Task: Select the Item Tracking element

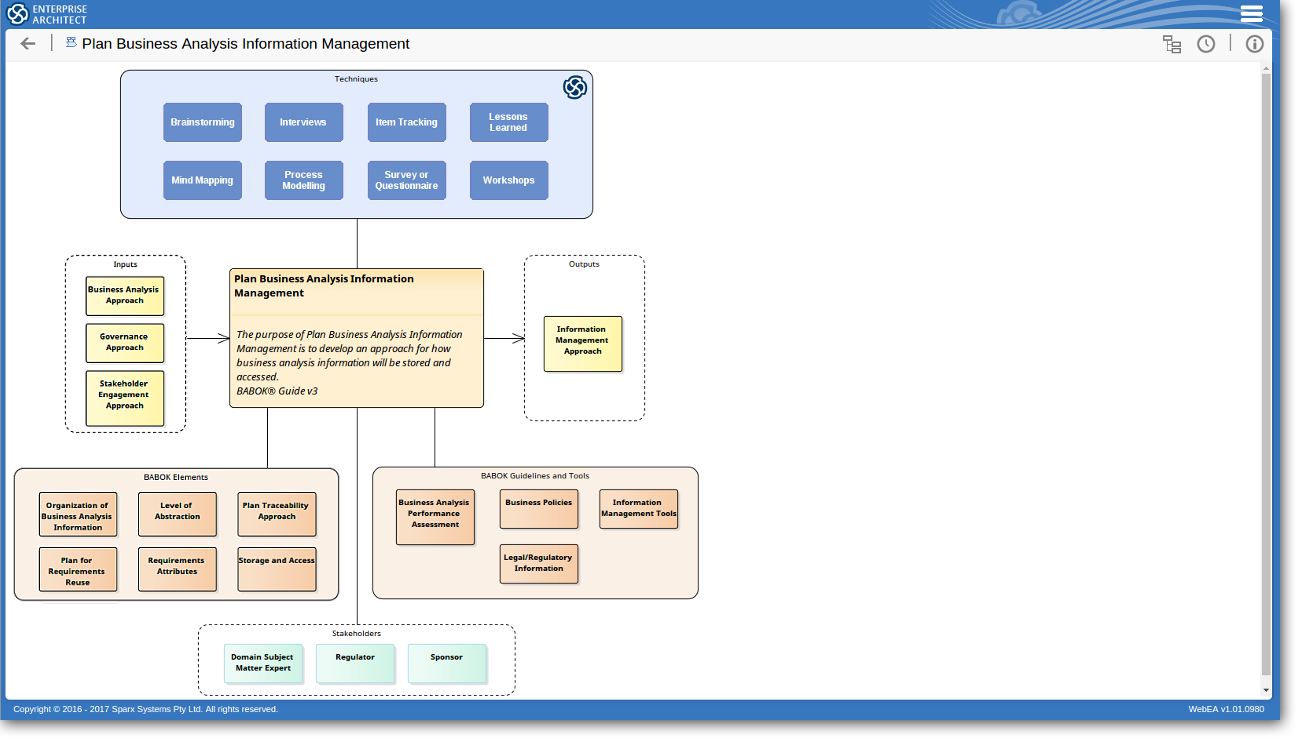Action: point(407,122)
